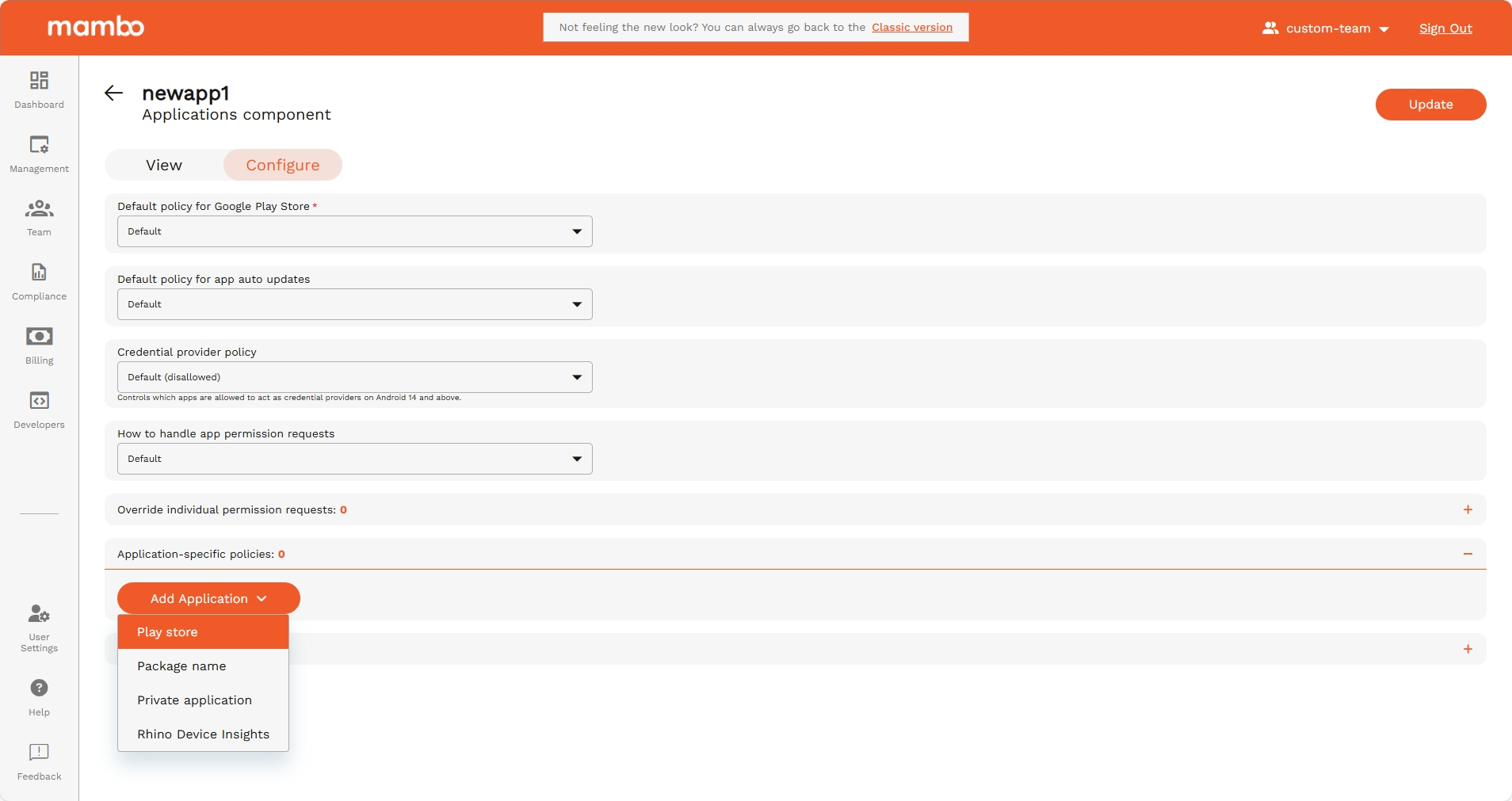Collapse the Application-specific policies section
The image size is (1512, 801).
(1468, 554)
